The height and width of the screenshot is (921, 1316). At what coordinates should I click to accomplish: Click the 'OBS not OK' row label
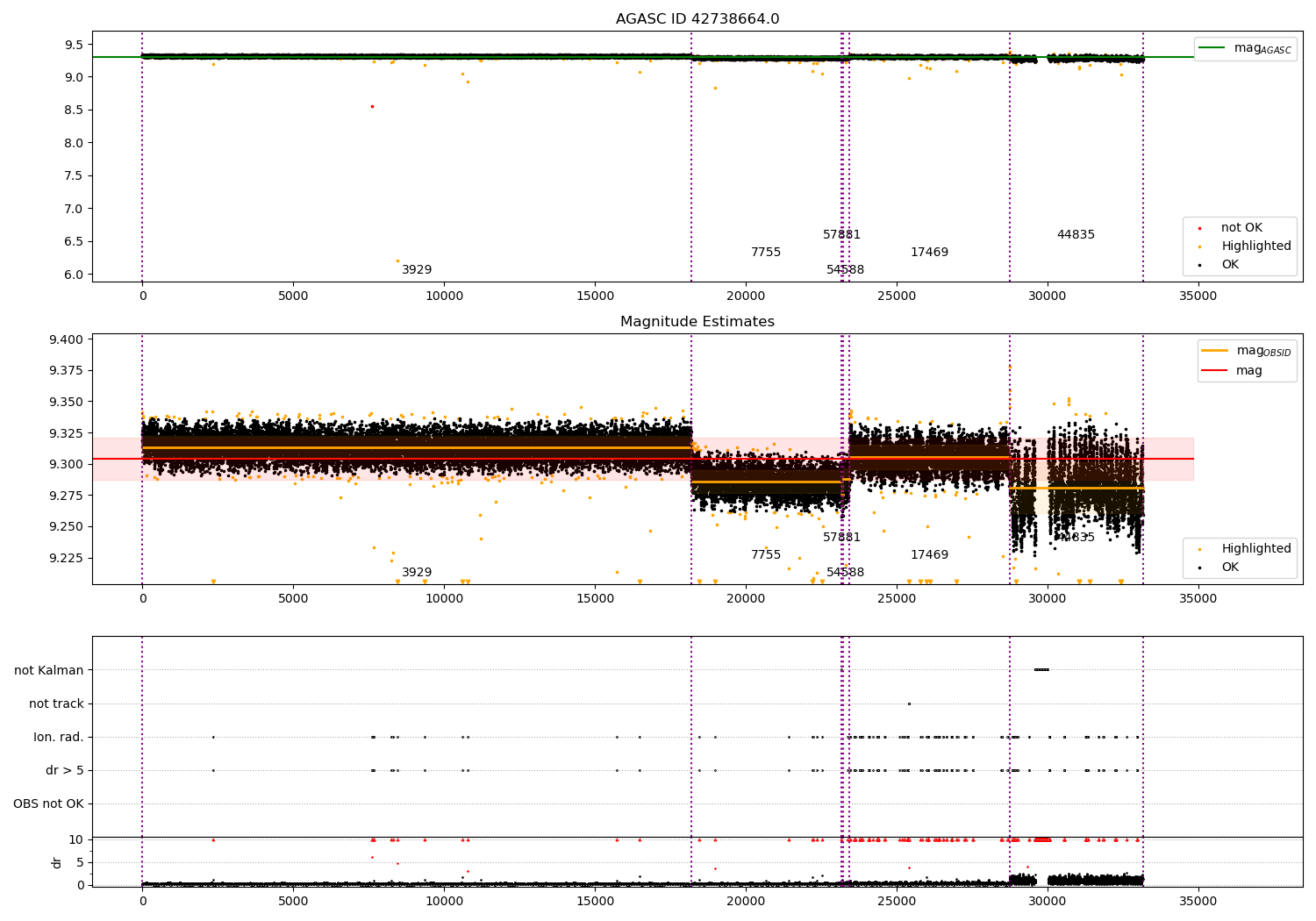(48, 803)
